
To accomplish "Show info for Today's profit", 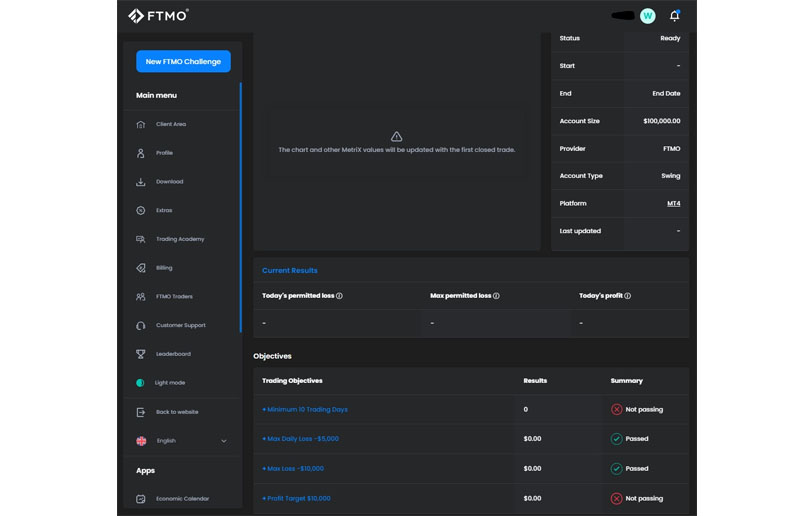I will 628,296.
